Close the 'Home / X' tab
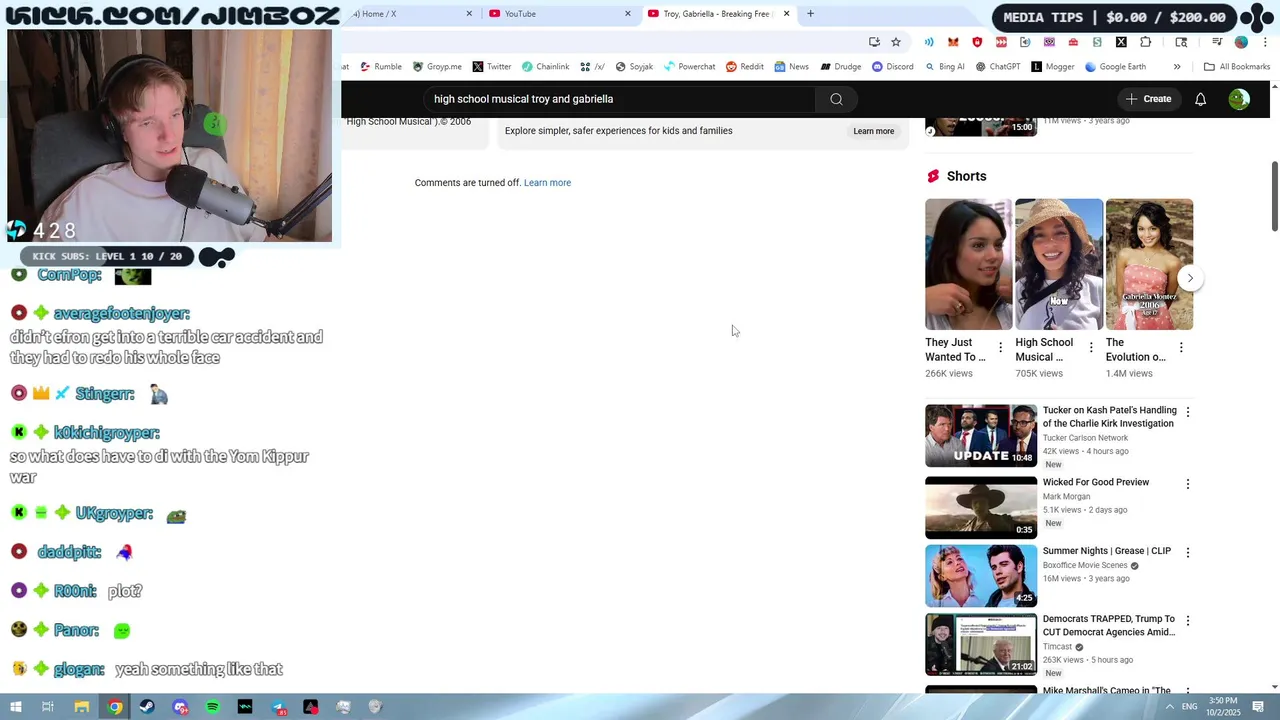 (x=469, y=14)
